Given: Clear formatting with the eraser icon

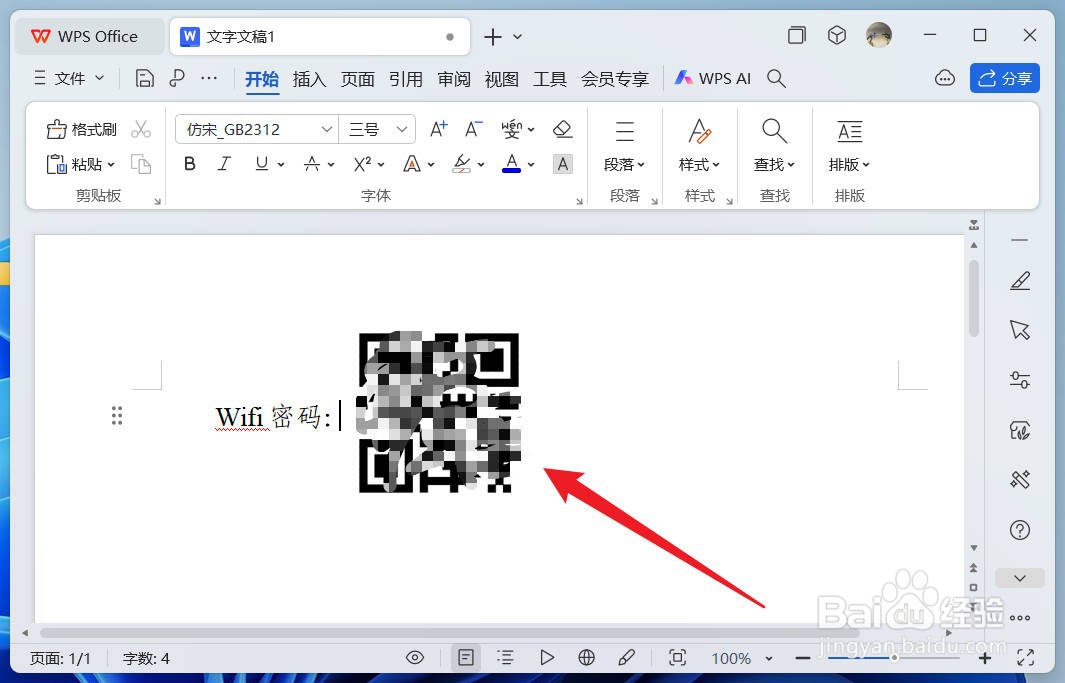Looking at the screenshot, I should [562, 129].
